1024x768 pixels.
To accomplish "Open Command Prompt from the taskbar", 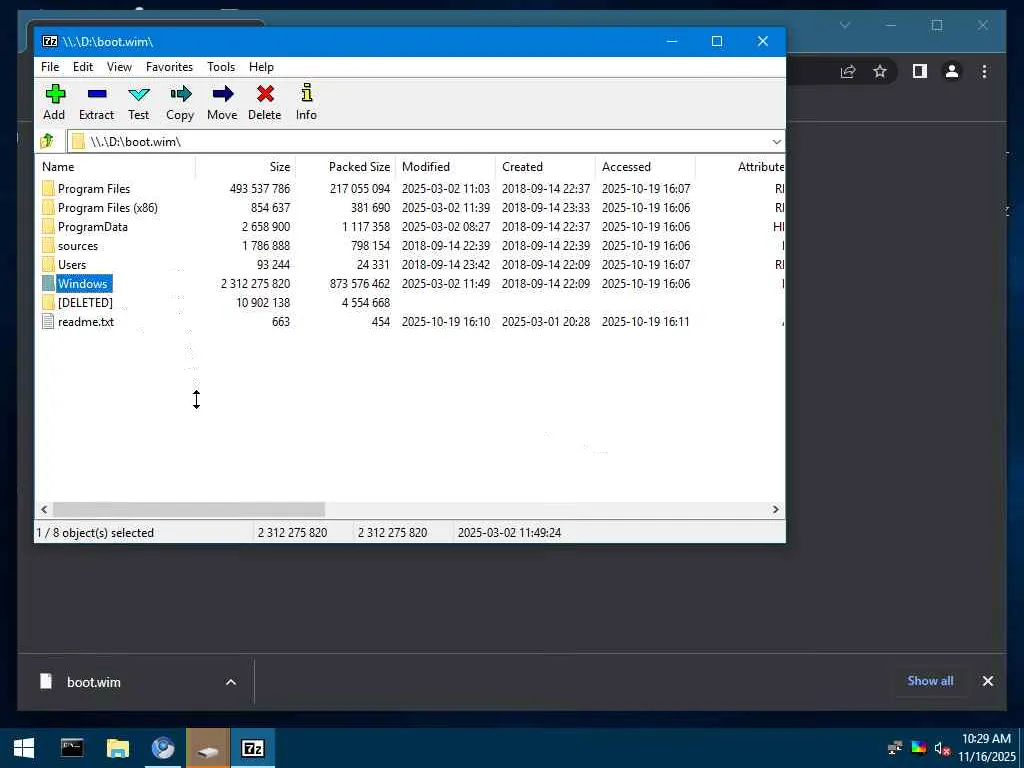I will point(72,748).
